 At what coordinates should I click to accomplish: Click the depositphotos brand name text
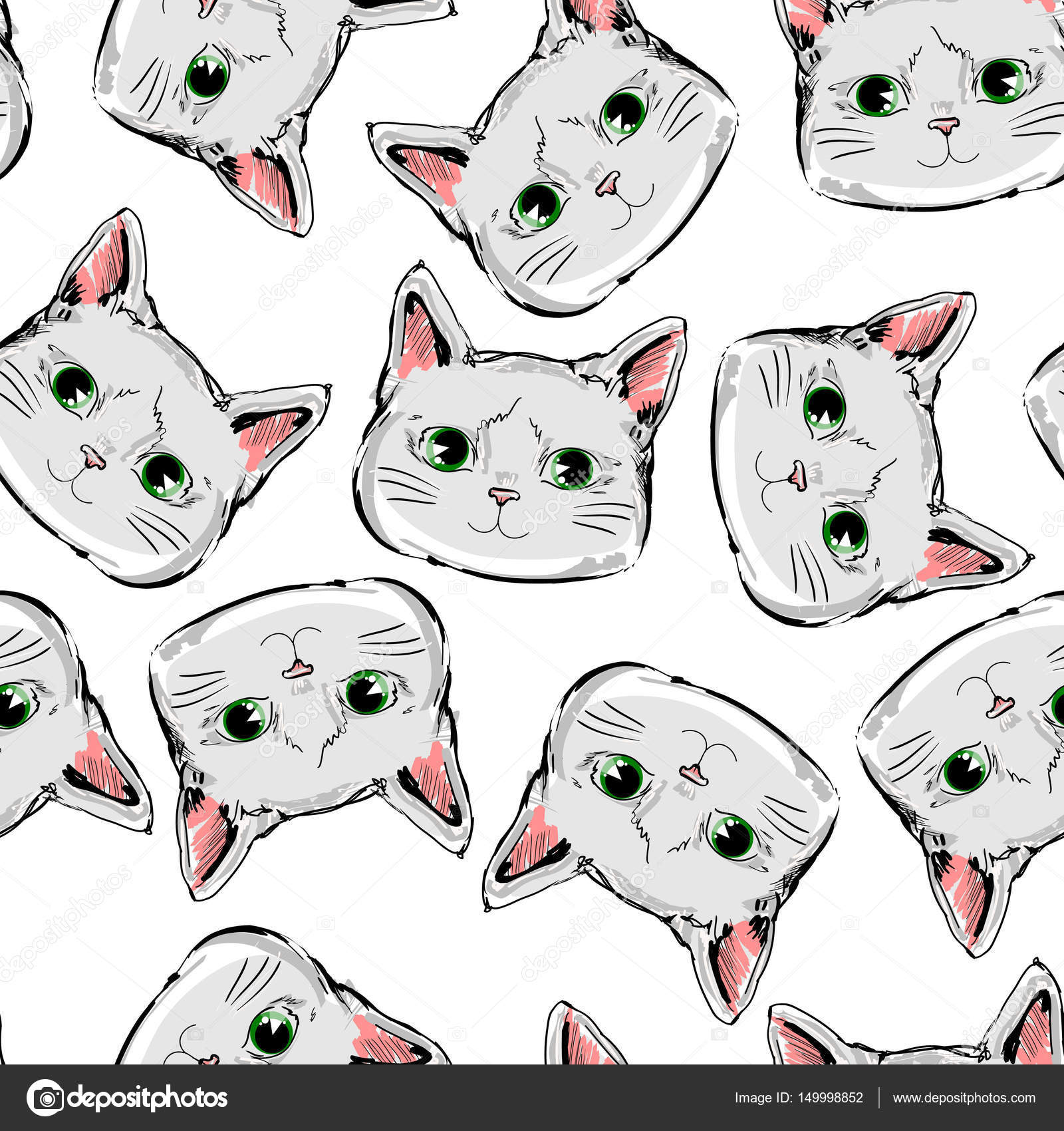pyautogui.click(x=148, y=1099)
